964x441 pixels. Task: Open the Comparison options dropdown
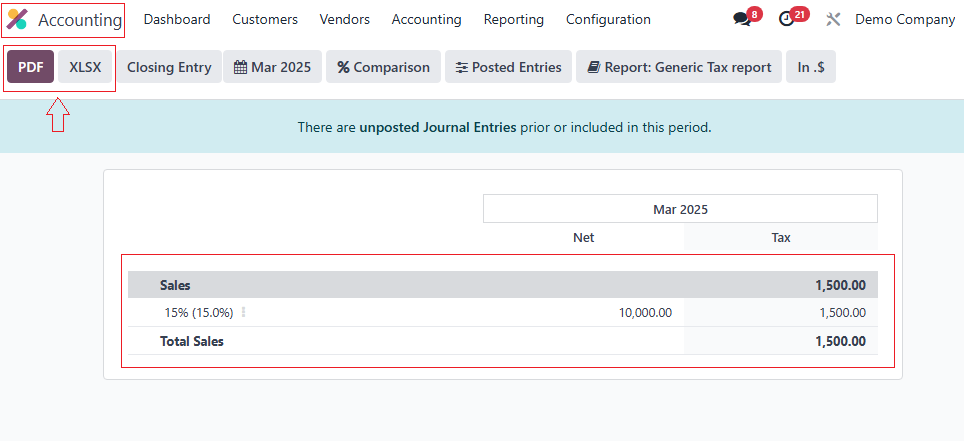point(383,67)
